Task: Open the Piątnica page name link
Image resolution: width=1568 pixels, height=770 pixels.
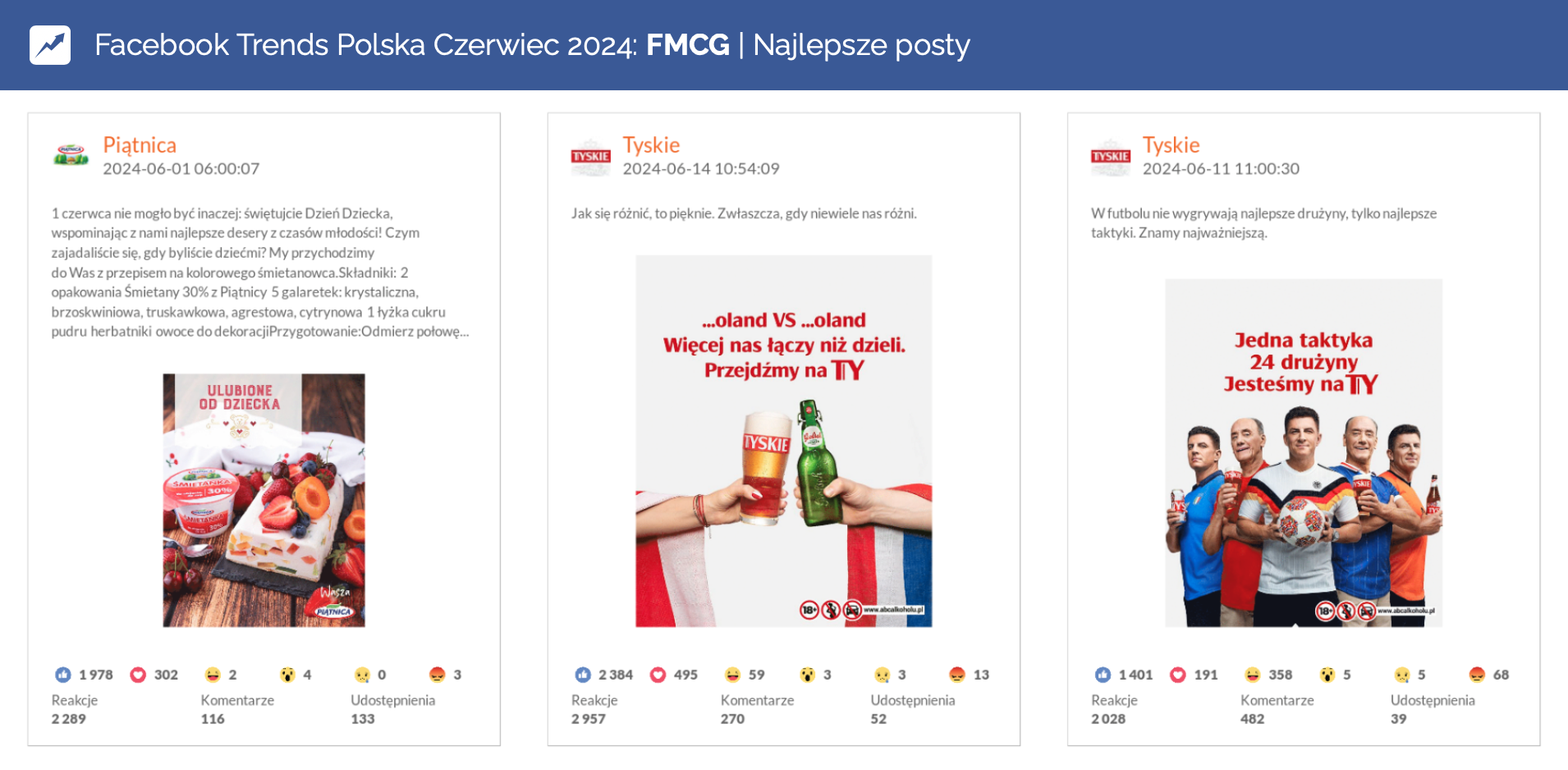Action: pos(140,145)
